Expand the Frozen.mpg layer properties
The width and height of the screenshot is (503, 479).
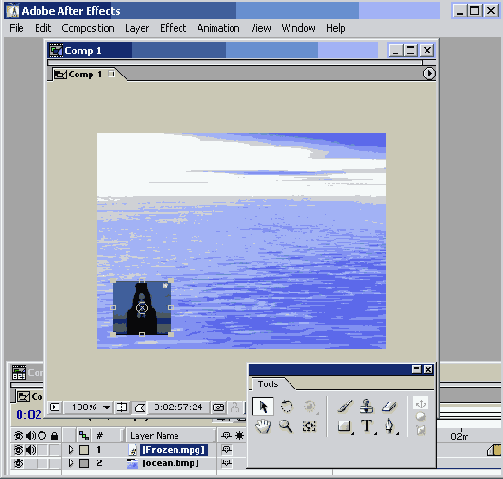pos(71,450)
